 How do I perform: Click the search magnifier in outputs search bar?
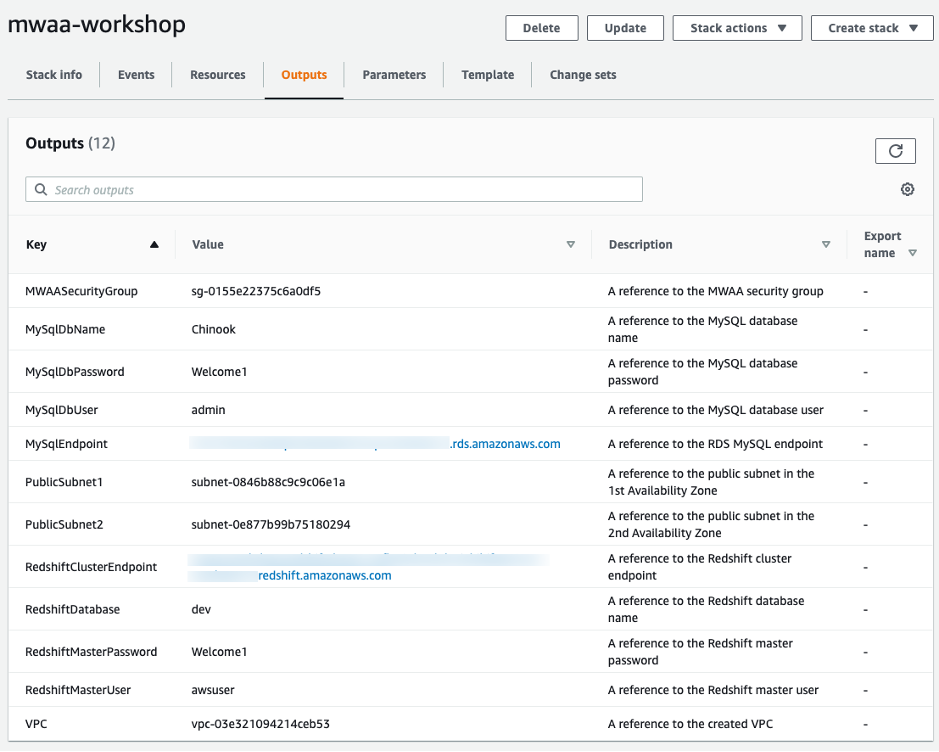click(x=40, y=189)
